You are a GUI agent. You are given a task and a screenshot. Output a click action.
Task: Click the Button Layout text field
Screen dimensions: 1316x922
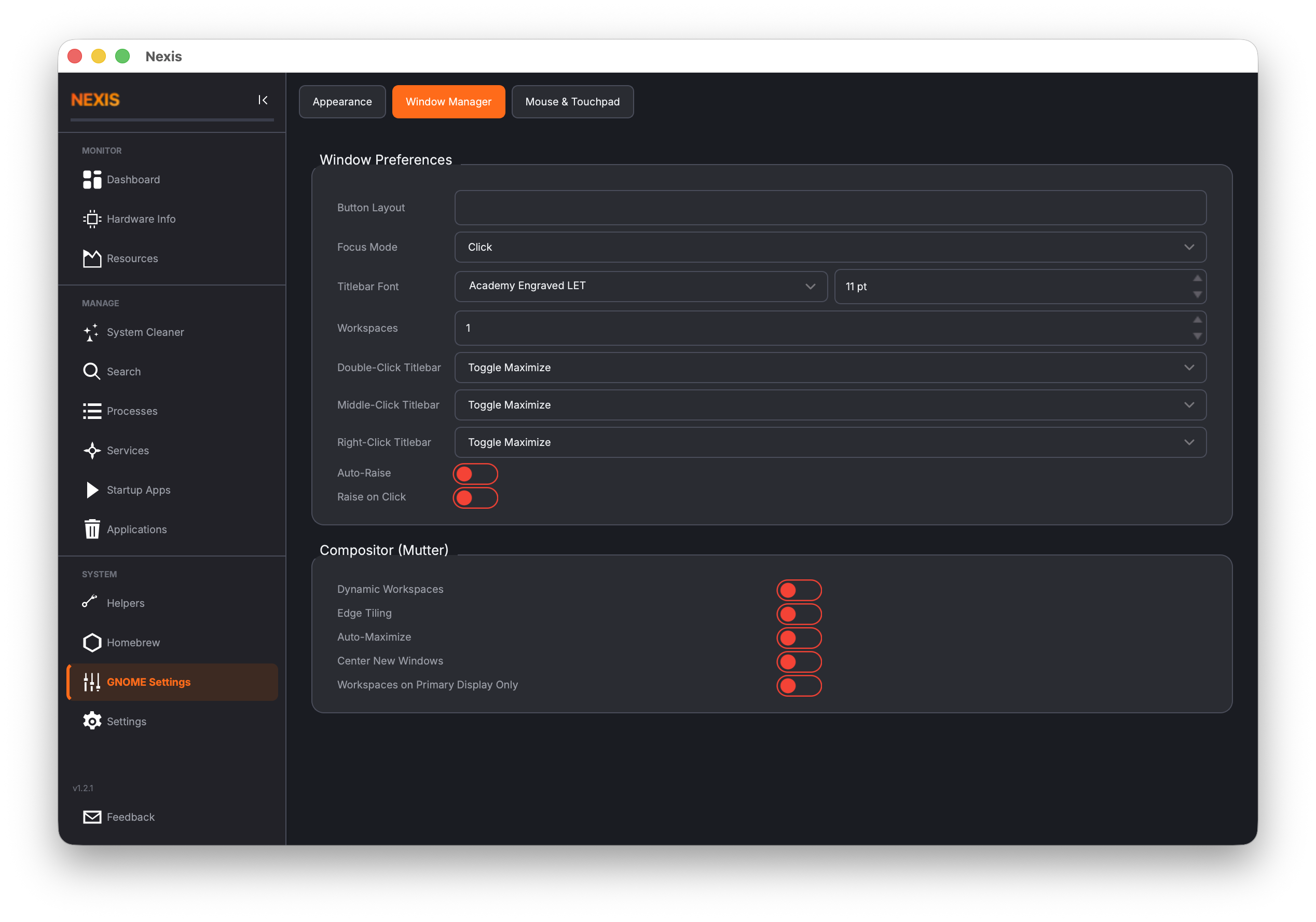point(830,208)
